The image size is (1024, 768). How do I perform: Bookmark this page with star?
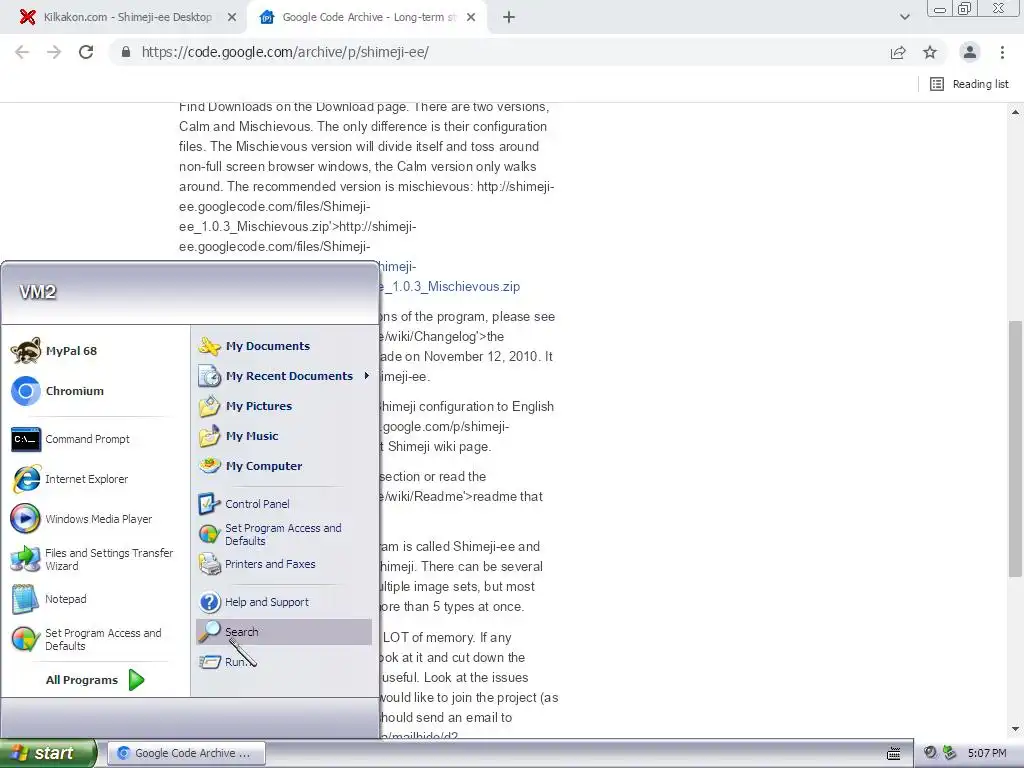coord(930,52)
